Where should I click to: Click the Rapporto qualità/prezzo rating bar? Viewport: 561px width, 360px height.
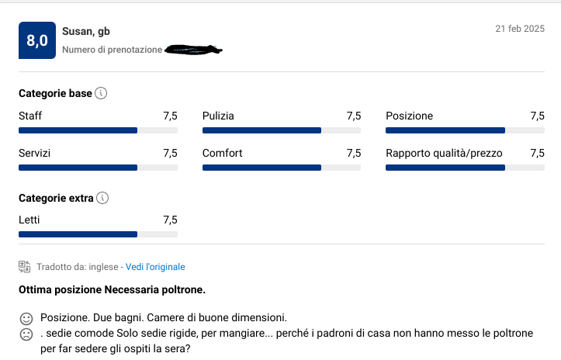465,167
